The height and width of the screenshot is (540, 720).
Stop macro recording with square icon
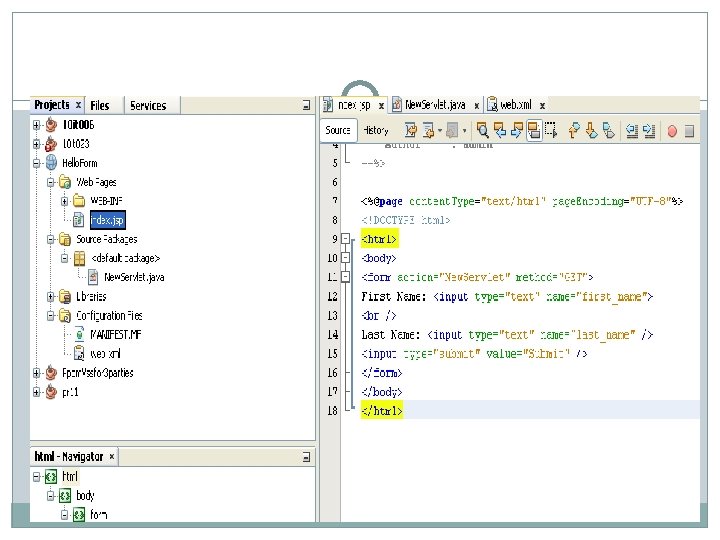[x=690, y=130]
